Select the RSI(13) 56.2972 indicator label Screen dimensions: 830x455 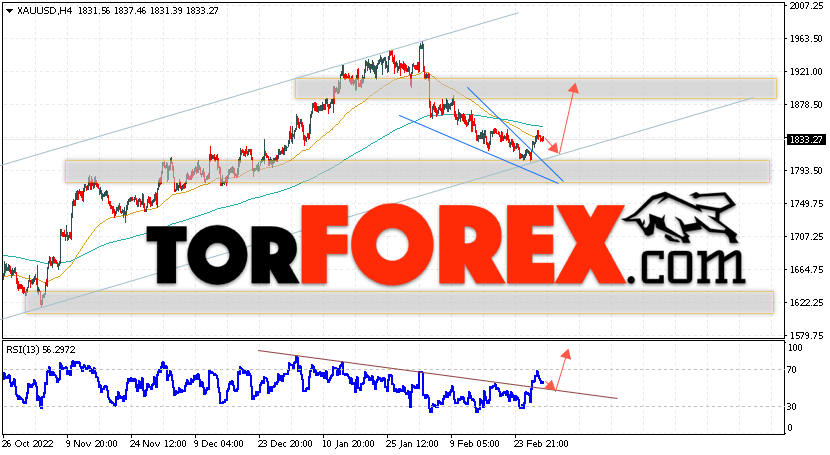point(41,350)
